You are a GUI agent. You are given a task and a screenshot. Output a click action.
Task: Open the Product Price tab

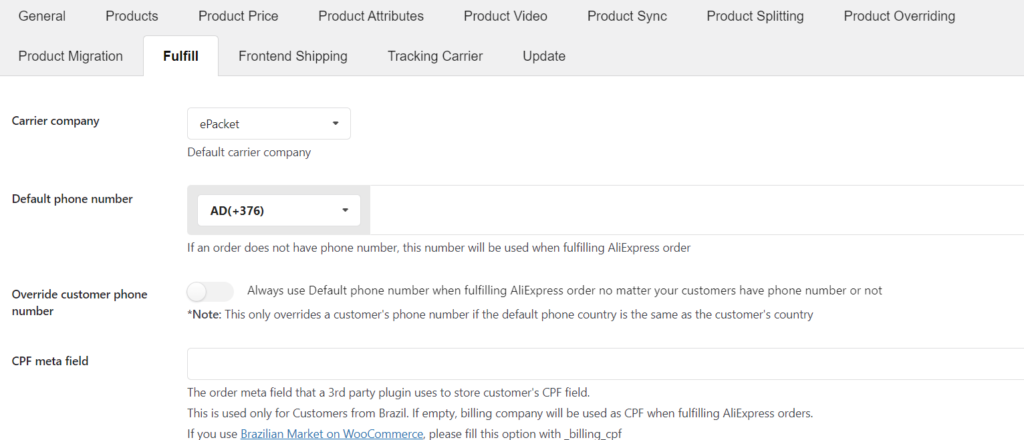pyautogui.click(x=238, y=16)
